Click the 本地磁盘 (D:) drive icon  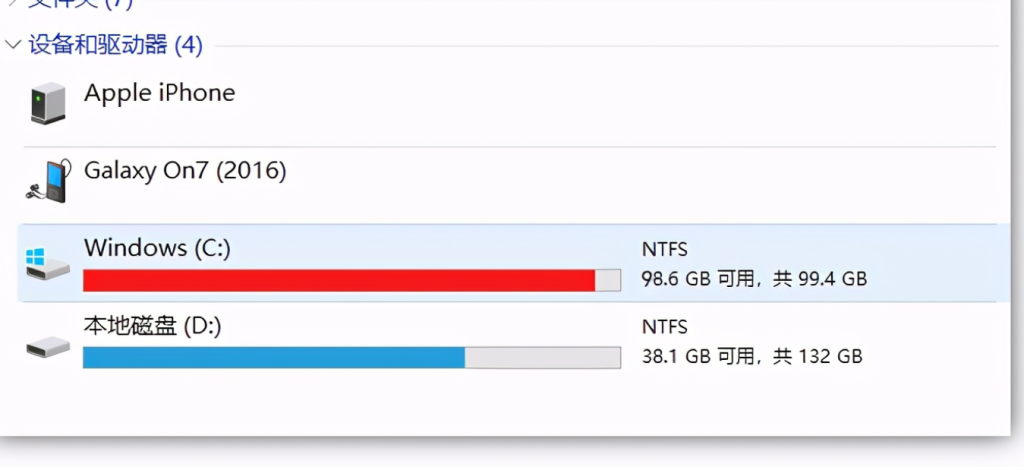click(x=48, y=347)
